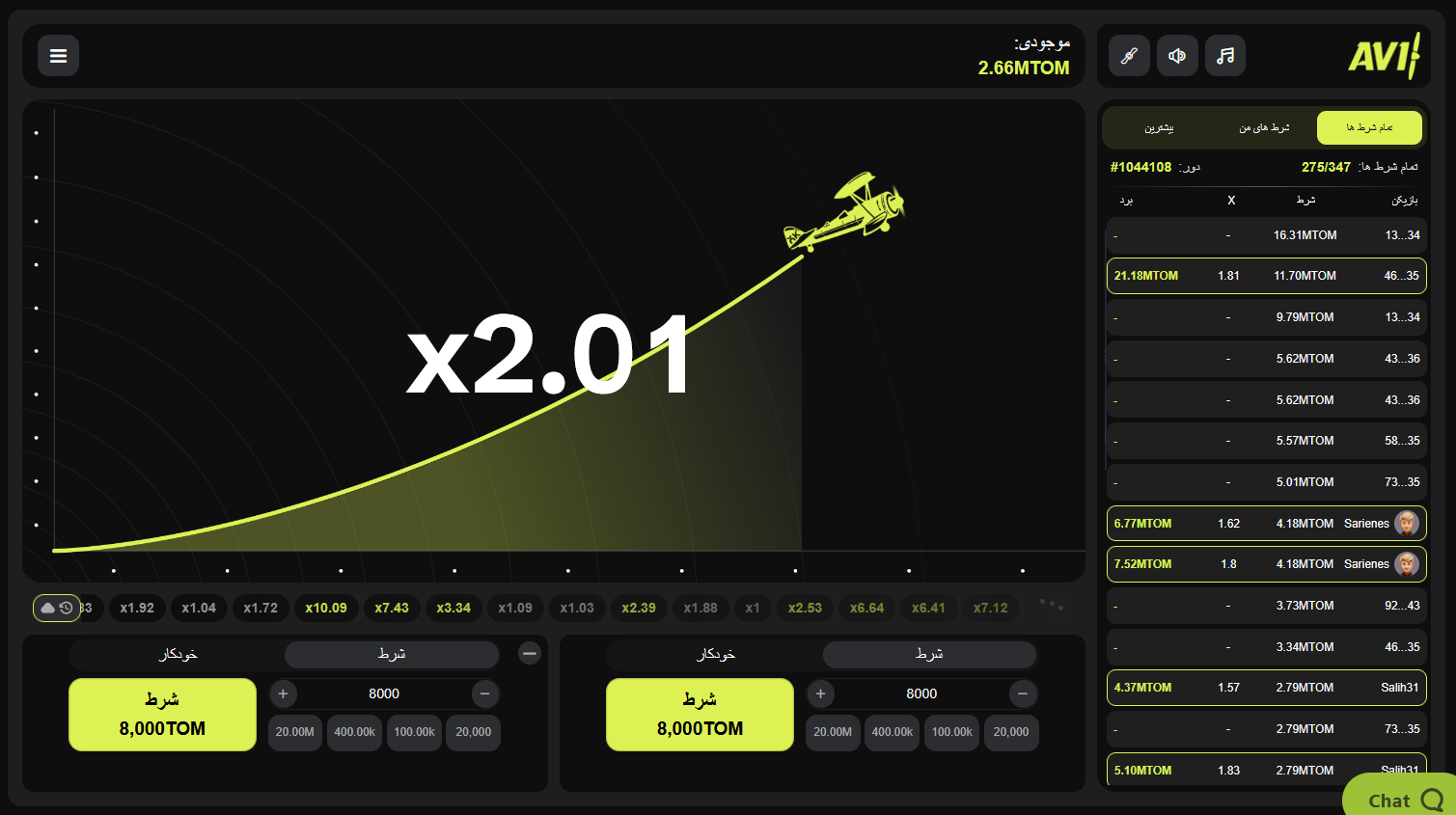Click the AVI logo
The width and height of the screenshot is (1456, 815).
click(1385, 56)
